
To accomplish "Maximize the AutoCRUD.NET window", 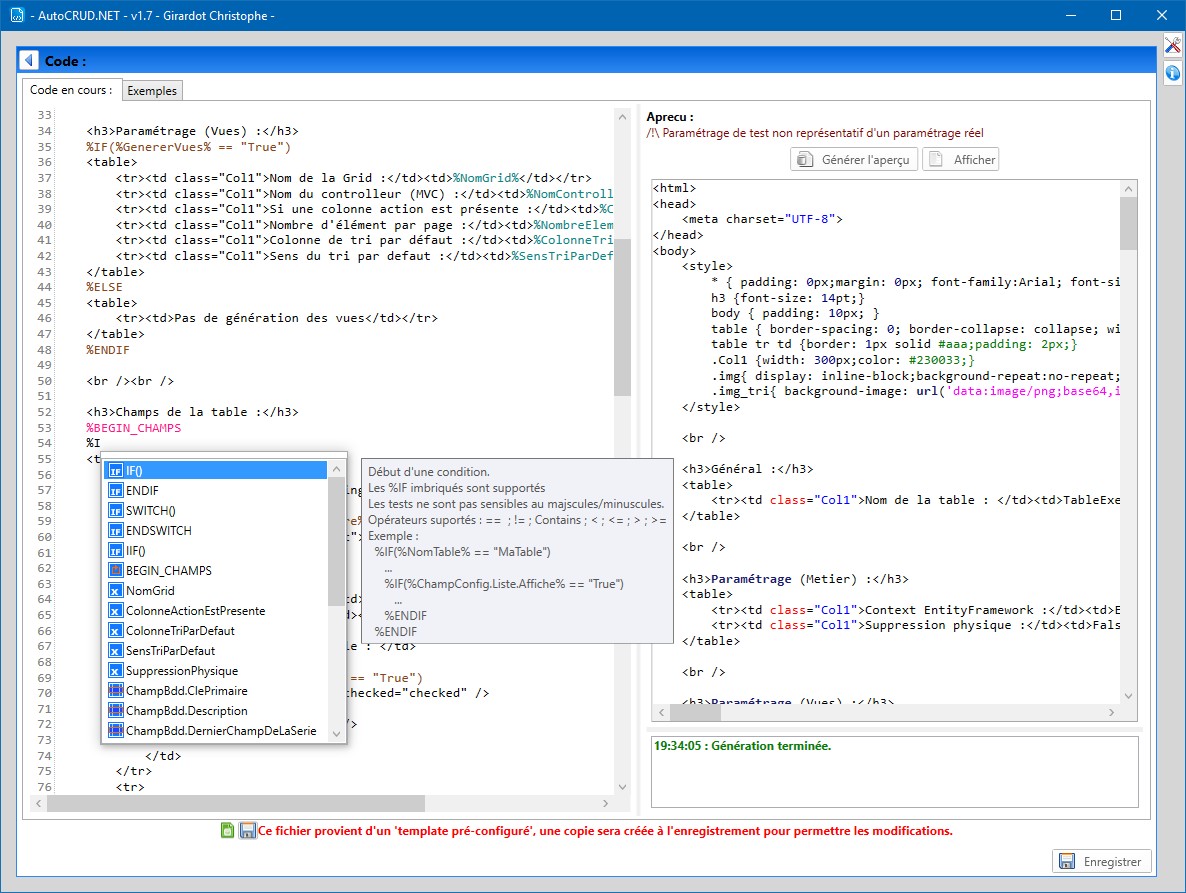I will (x=1116, y=15).
